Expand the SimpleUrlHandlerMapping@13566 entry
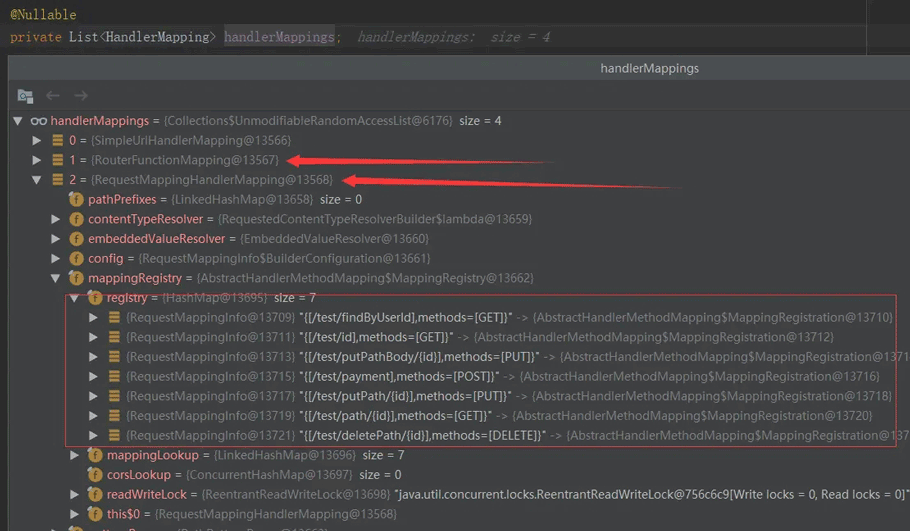 coord(37,140)
